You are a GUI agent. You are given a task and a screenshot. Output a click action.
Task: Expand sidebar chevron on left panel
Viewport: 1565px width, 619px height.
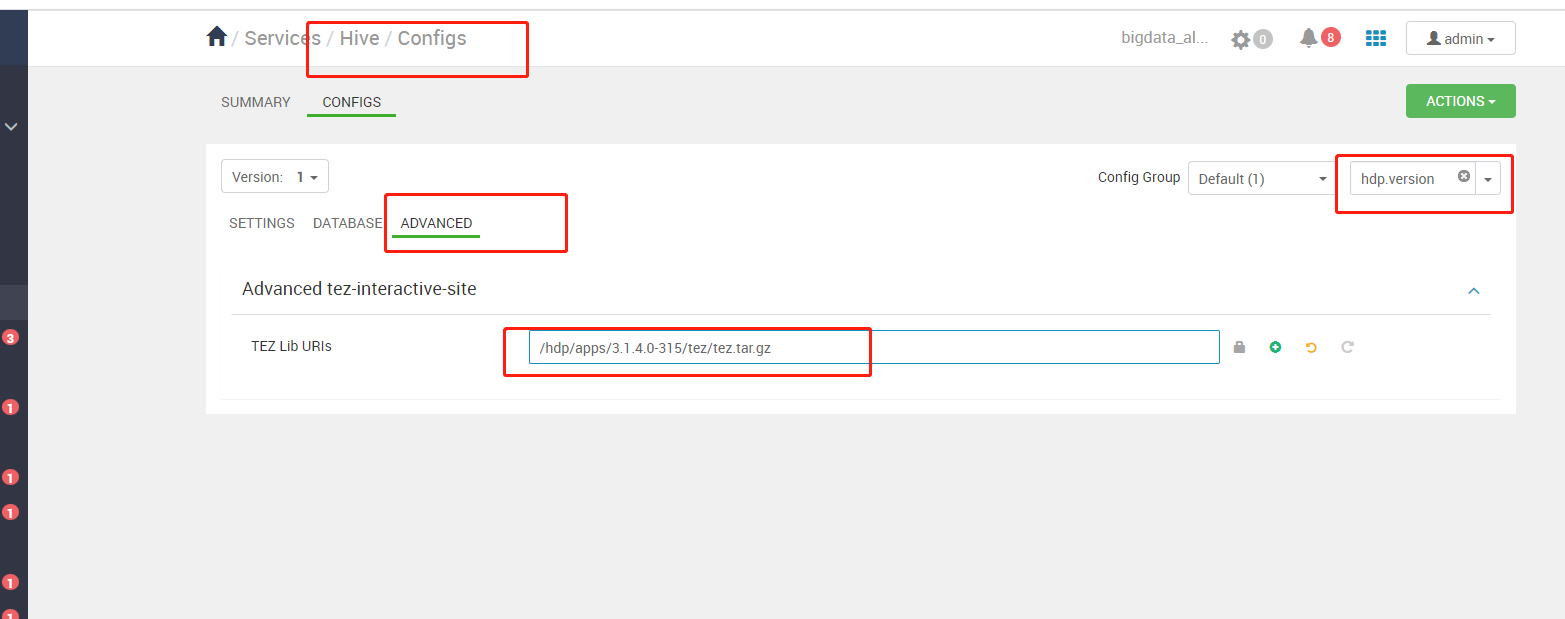tap(12, 127)
